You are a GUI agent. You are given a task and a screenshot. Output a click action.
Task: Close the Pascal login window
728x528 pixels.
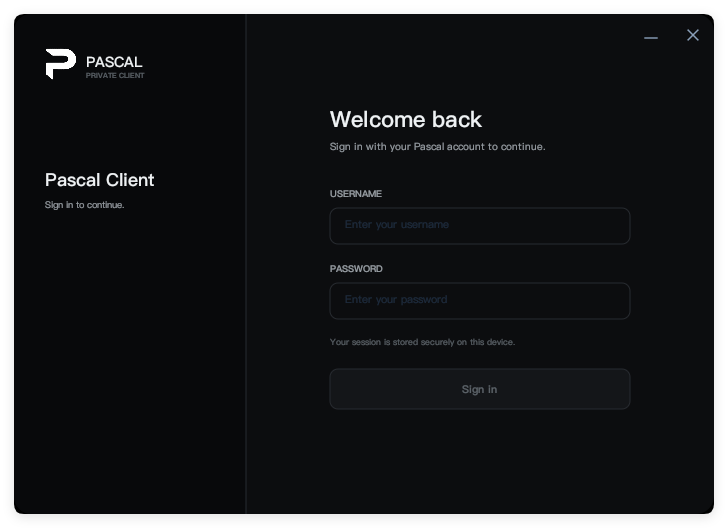tap(693, 35)
